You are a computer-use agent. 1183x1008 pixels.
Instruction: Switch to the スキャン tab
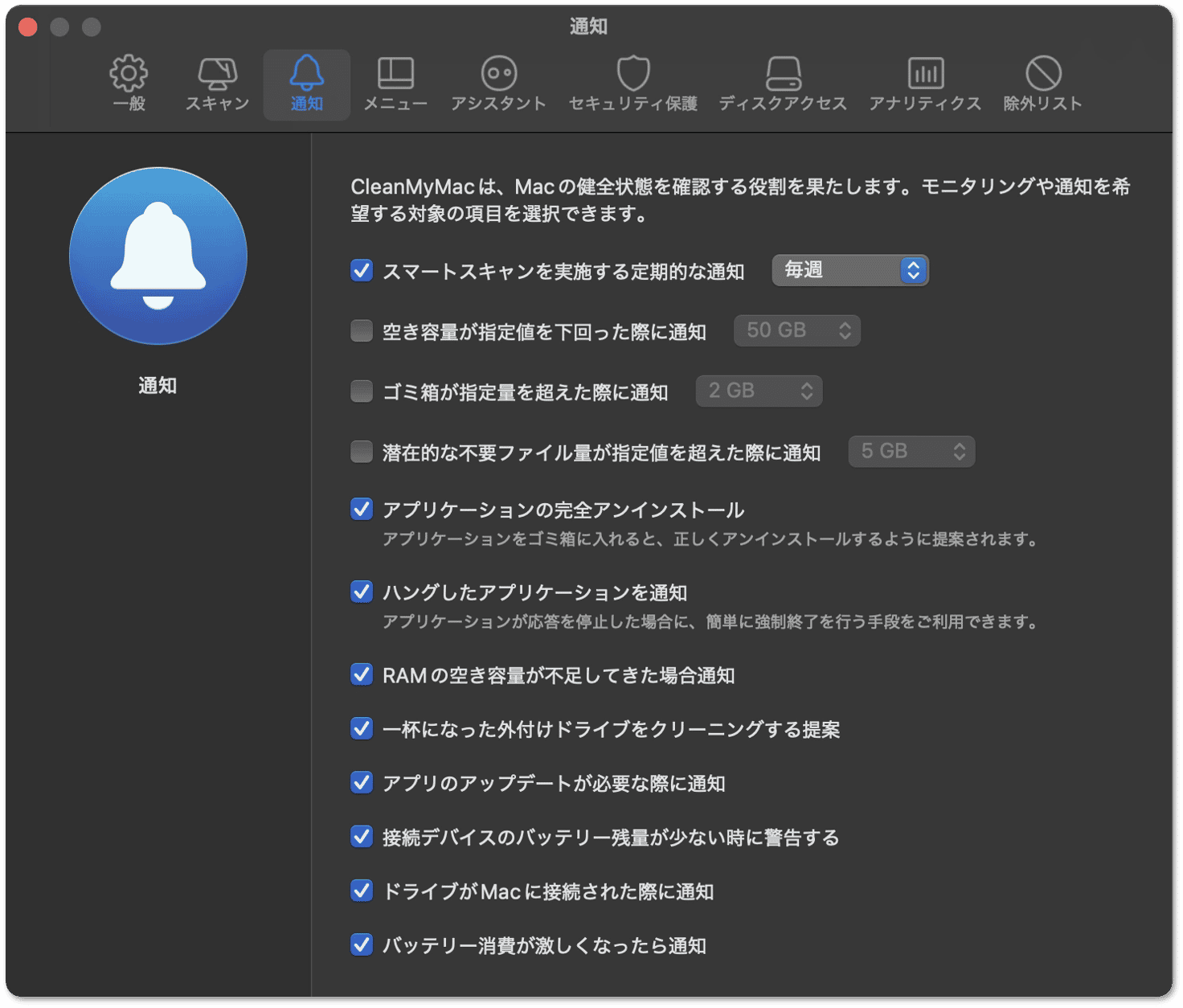tap(218, 84)
